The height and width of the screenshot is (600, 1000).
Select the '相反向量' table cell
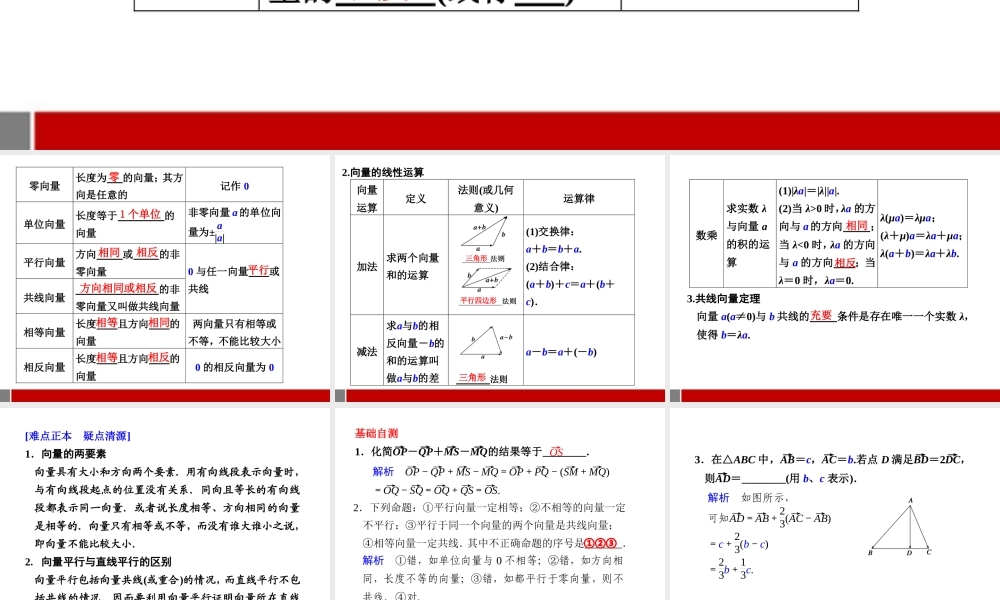pos(45,367)
